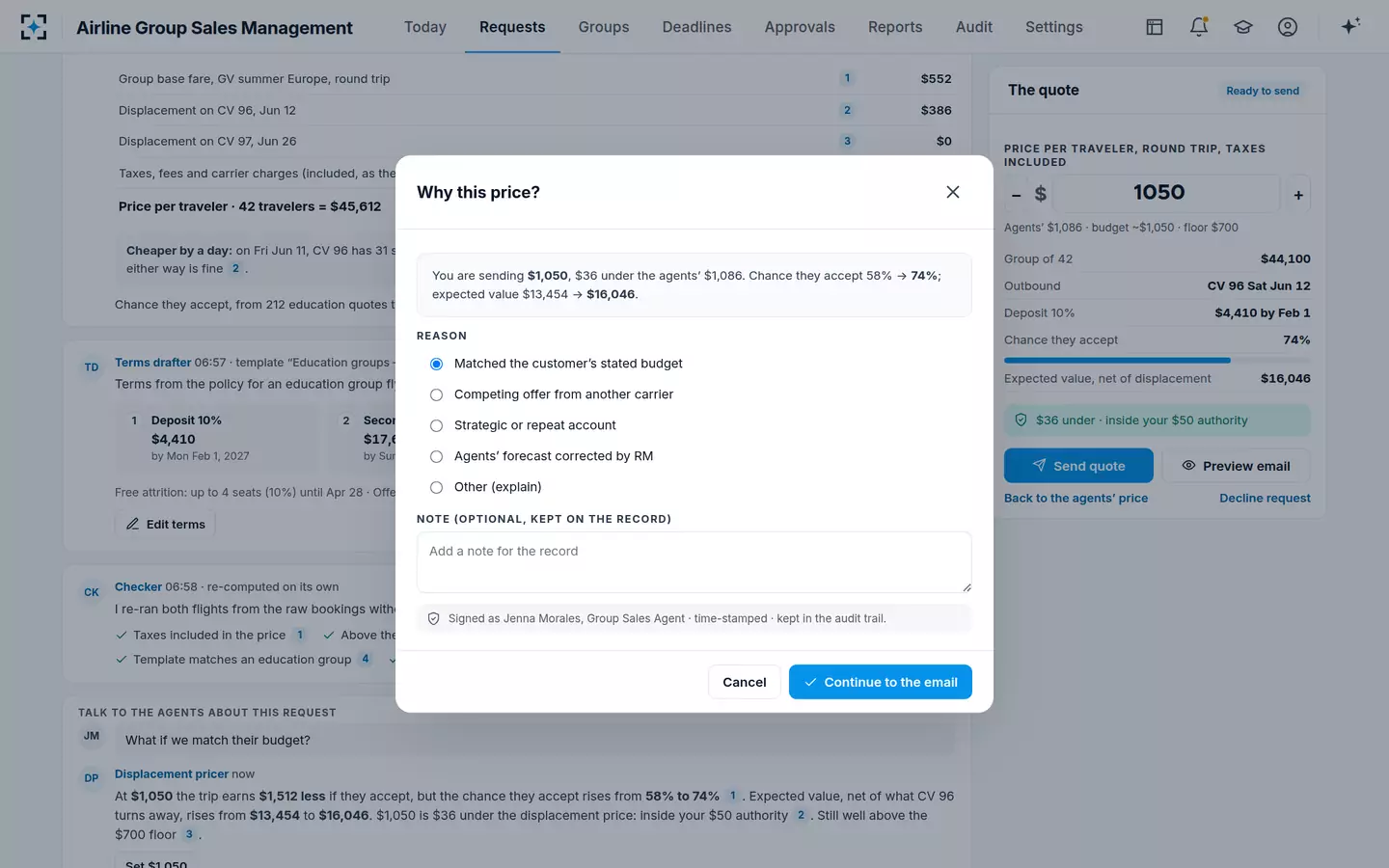Viewport: 1389px width, 868px height.
Task: Click the note for the record field
Action: pyautogui.click(x=694, y=562)
